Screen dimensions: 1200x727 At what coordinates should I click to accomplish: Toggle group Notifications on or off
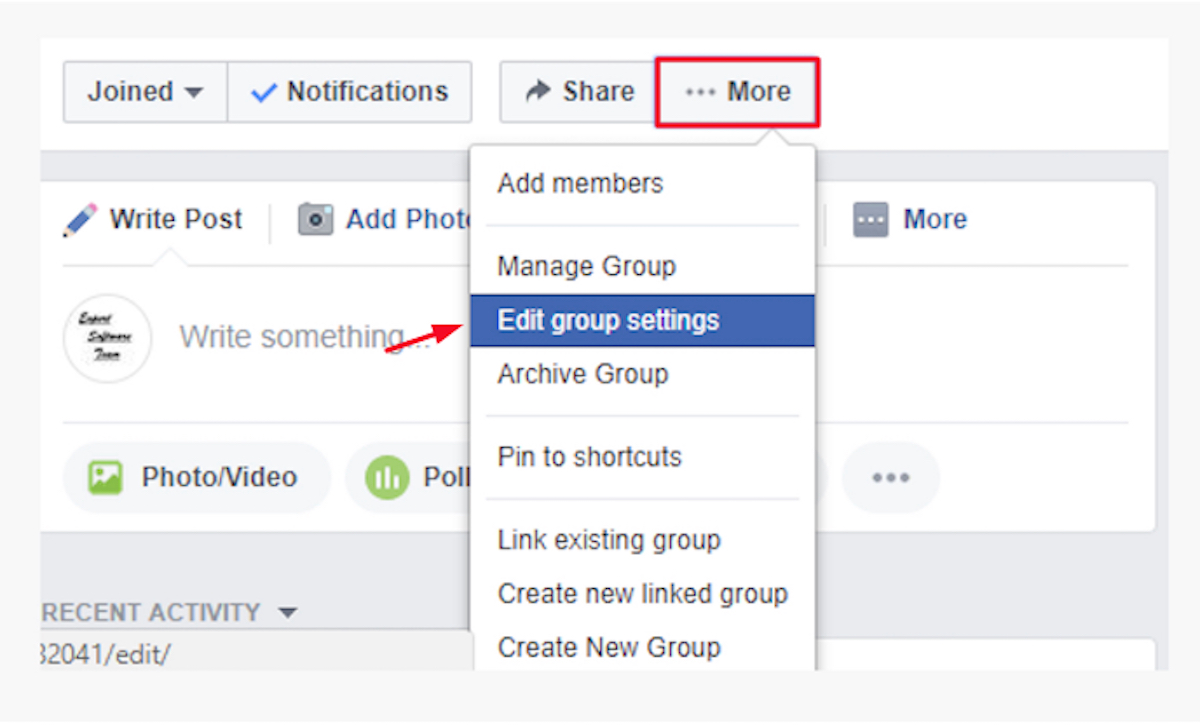pos(350,91)
